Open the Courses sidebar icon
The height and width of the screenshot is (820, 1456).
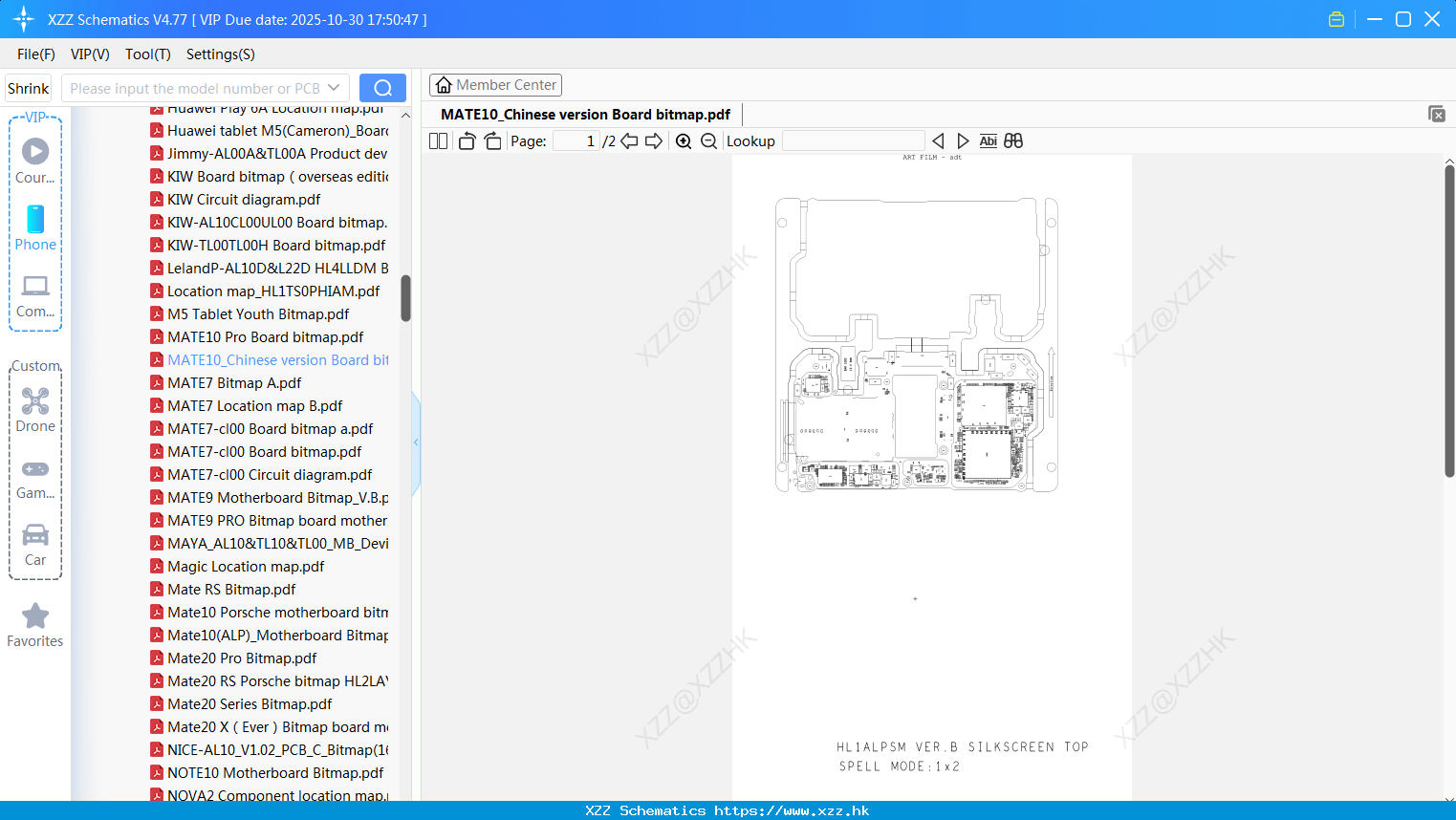click(35, 162)
